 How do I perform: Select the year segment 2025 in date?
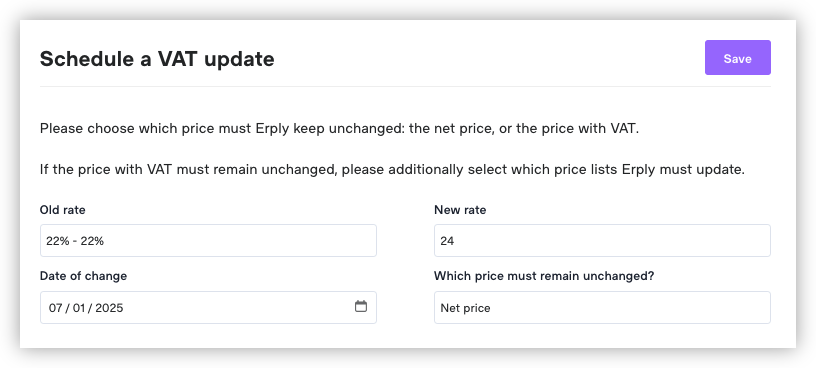109,308
